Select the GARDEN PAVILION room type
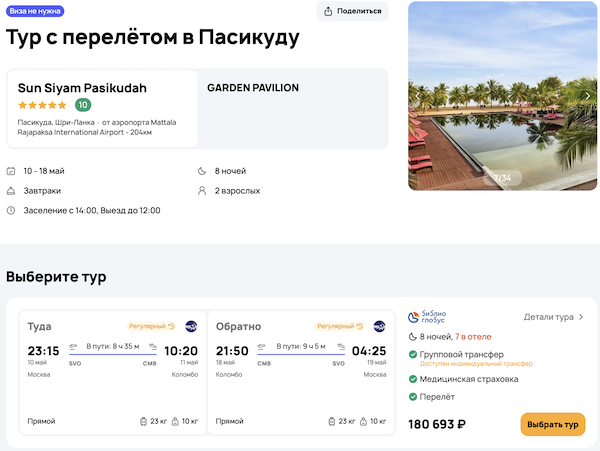The height and width of the screenshot is (451, 600). click(253, 88)
